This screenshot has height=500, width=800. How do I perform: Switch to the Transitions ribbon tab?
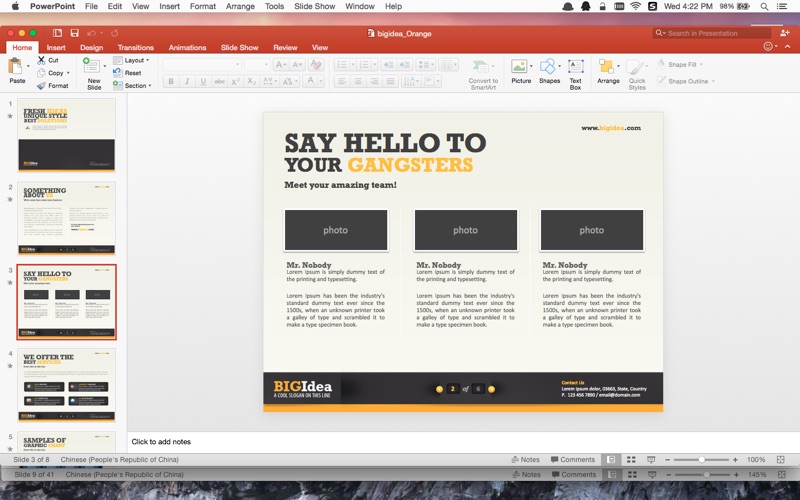[x=136, y=47]
